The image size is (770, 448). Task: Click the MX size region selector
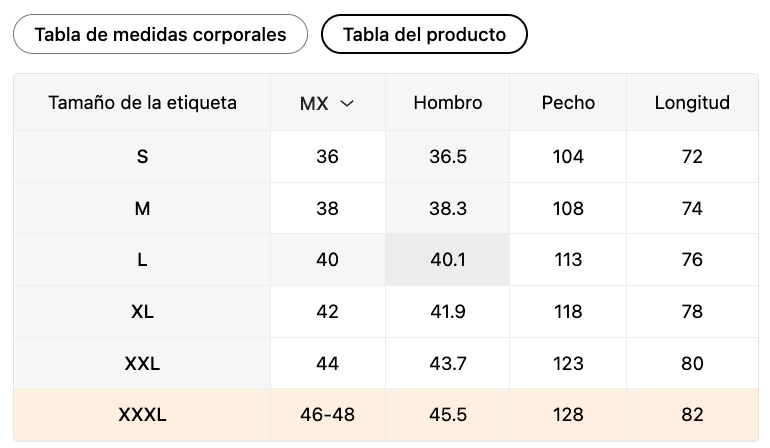pos(328,103)
